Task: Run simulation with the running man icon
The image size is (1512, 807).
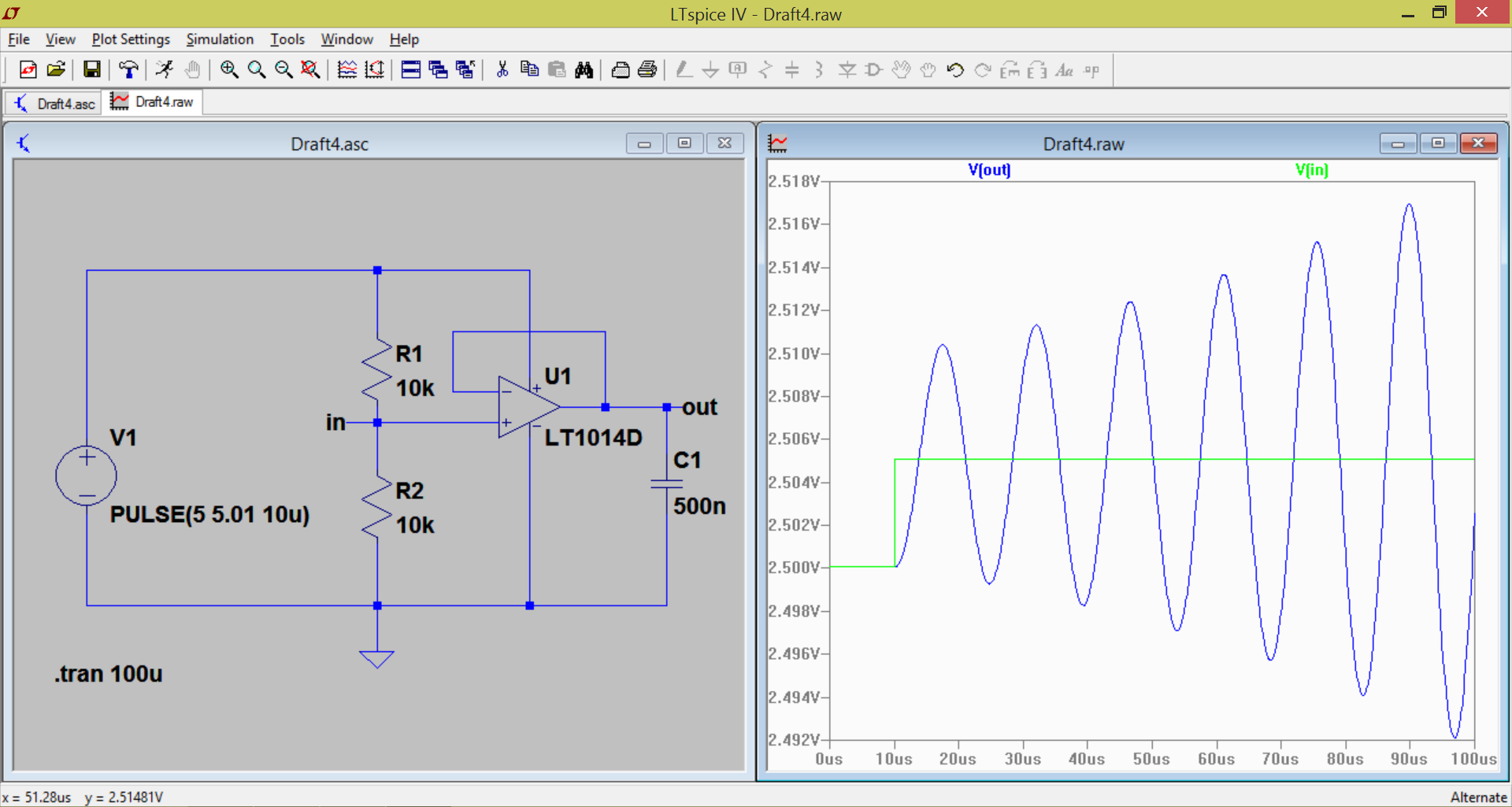Action: 165,70
